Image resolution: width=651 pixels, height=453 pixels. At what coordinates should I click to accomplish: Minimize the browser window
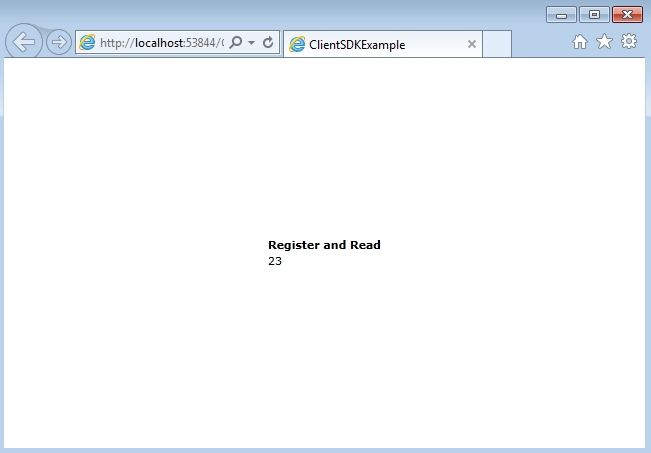coord(561,15)
